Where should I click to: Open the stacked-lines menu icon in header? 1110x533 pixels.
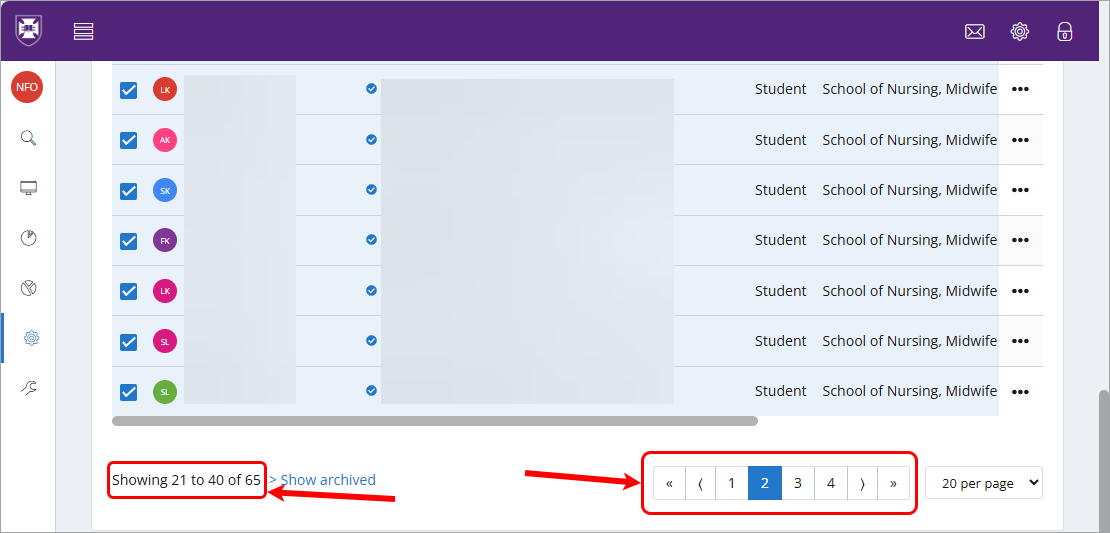coord(84,31)
